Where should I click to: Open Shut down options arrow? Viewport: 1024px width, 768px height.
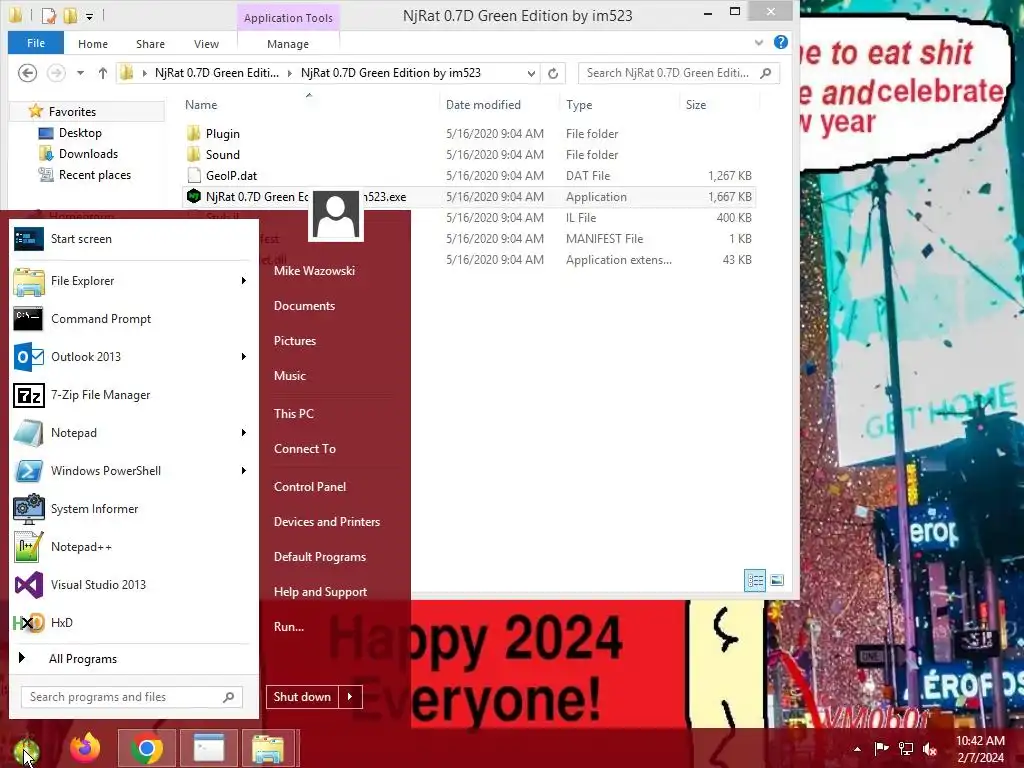click(350, 697)
